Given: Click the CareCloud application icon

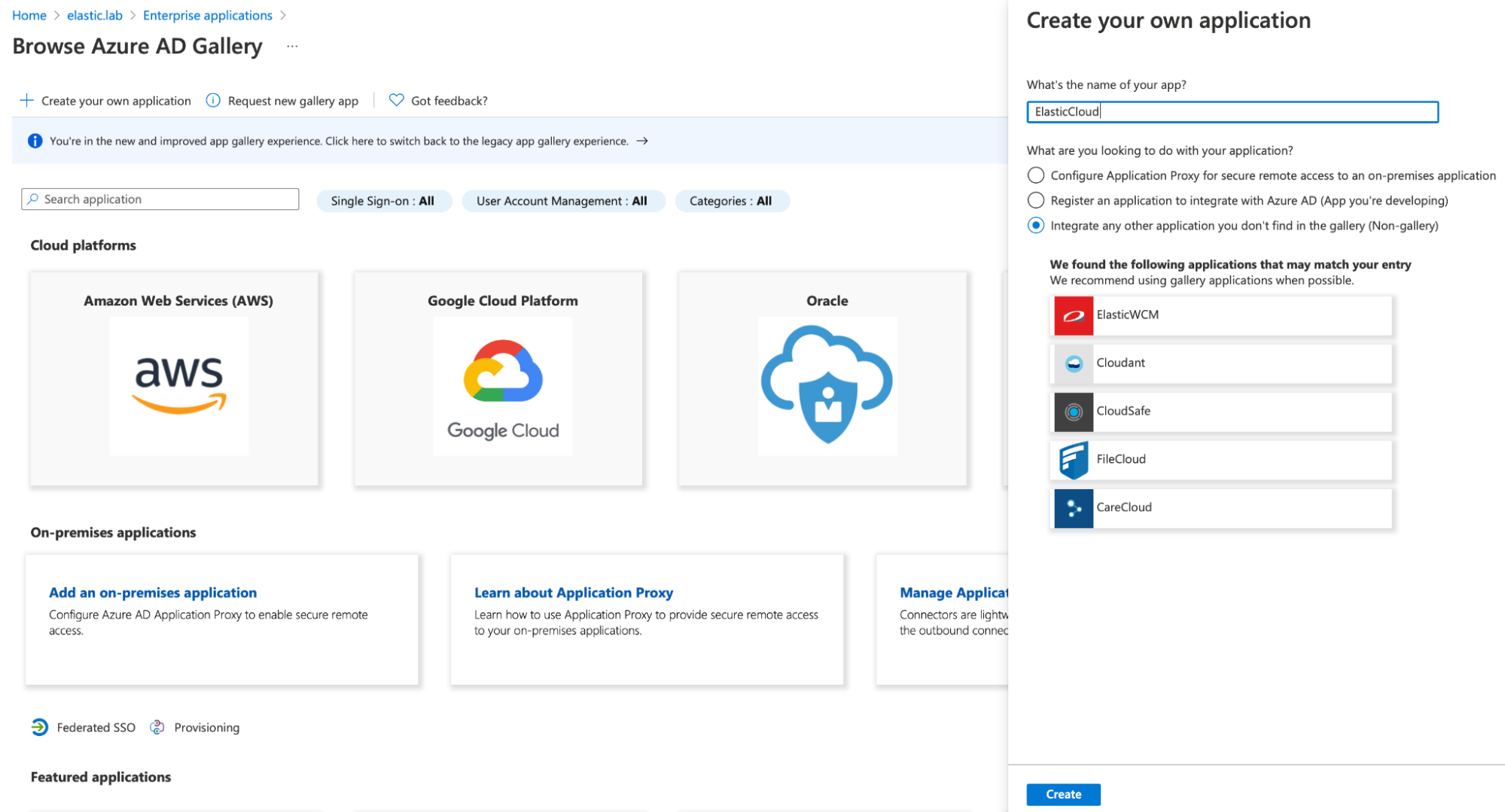Looking at the screenshot, I should 1072,508.
